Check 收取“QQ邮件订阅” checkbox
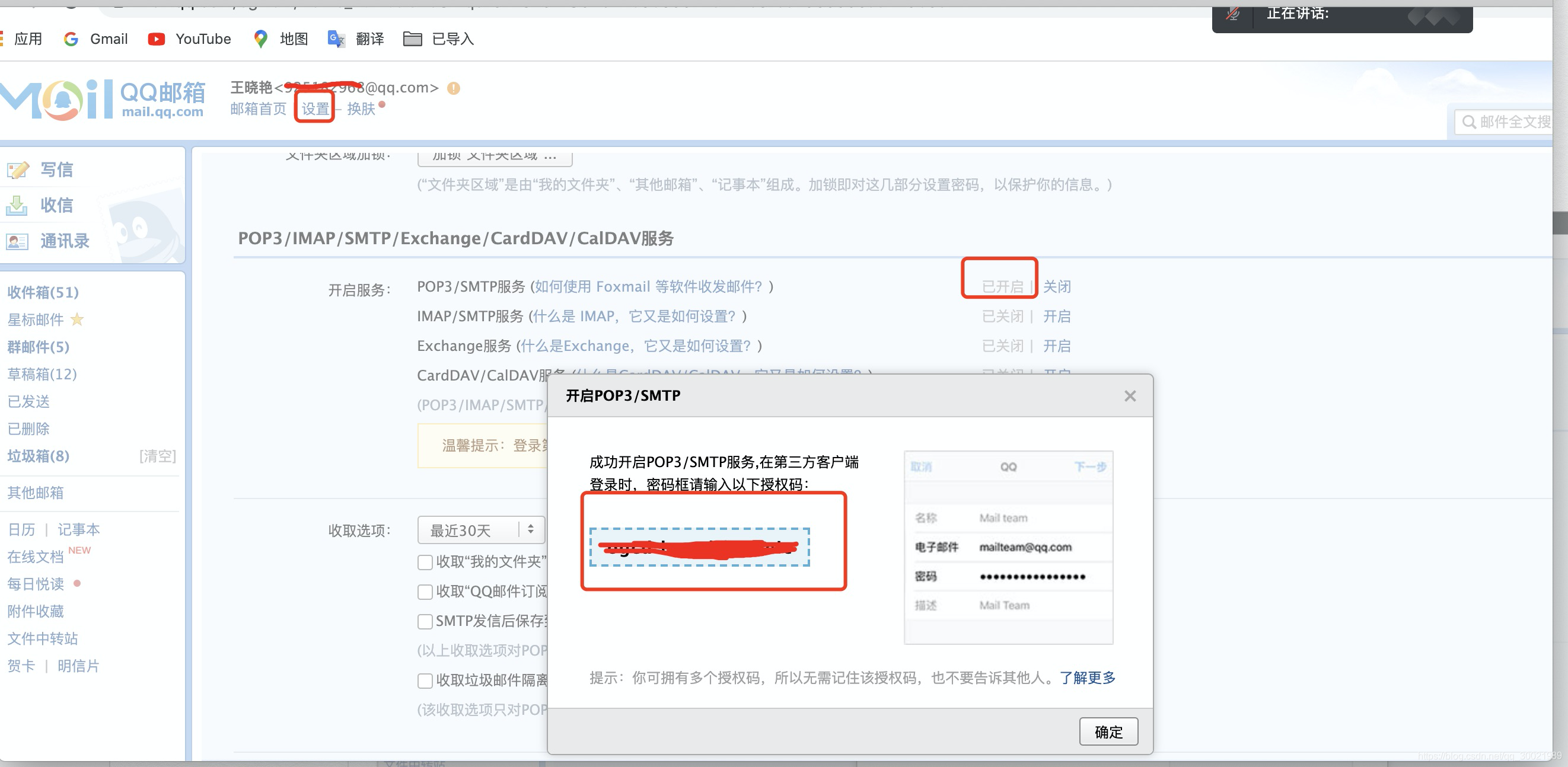Screen dimensions: 1568x767 coord(425,592)
